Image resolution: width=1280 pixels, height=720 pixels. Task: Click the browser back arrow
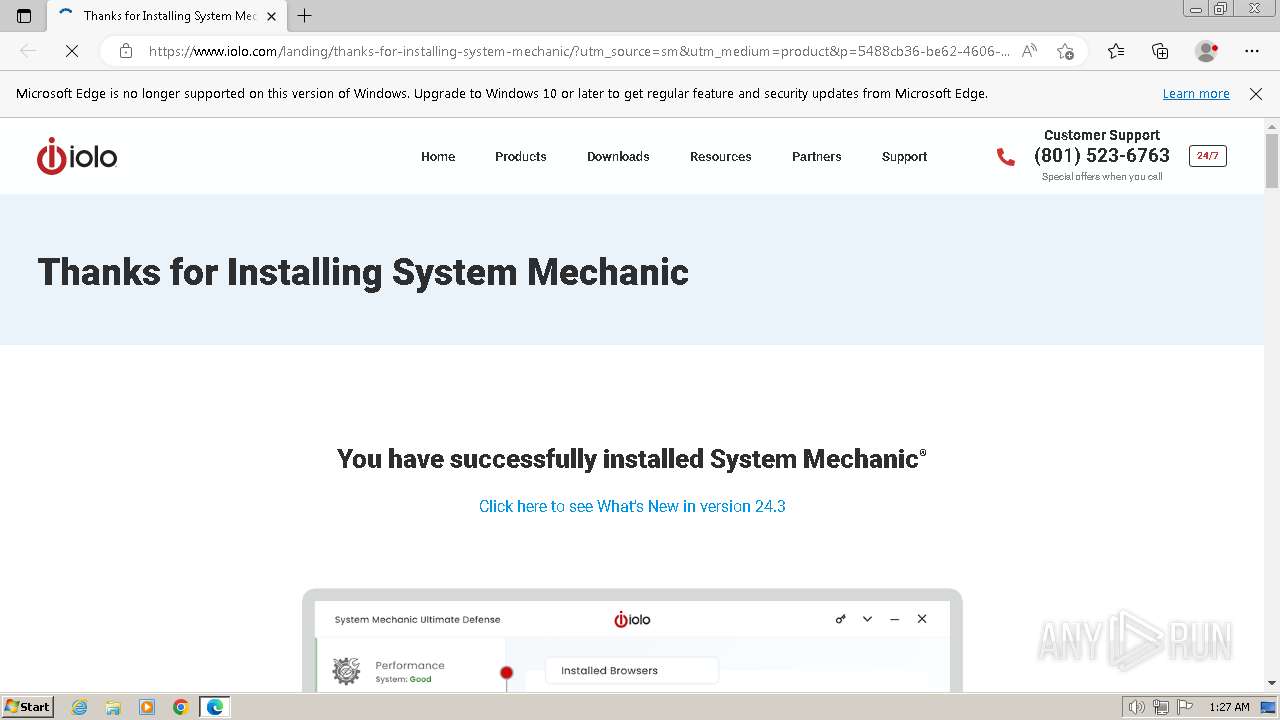tap(28, 51)
